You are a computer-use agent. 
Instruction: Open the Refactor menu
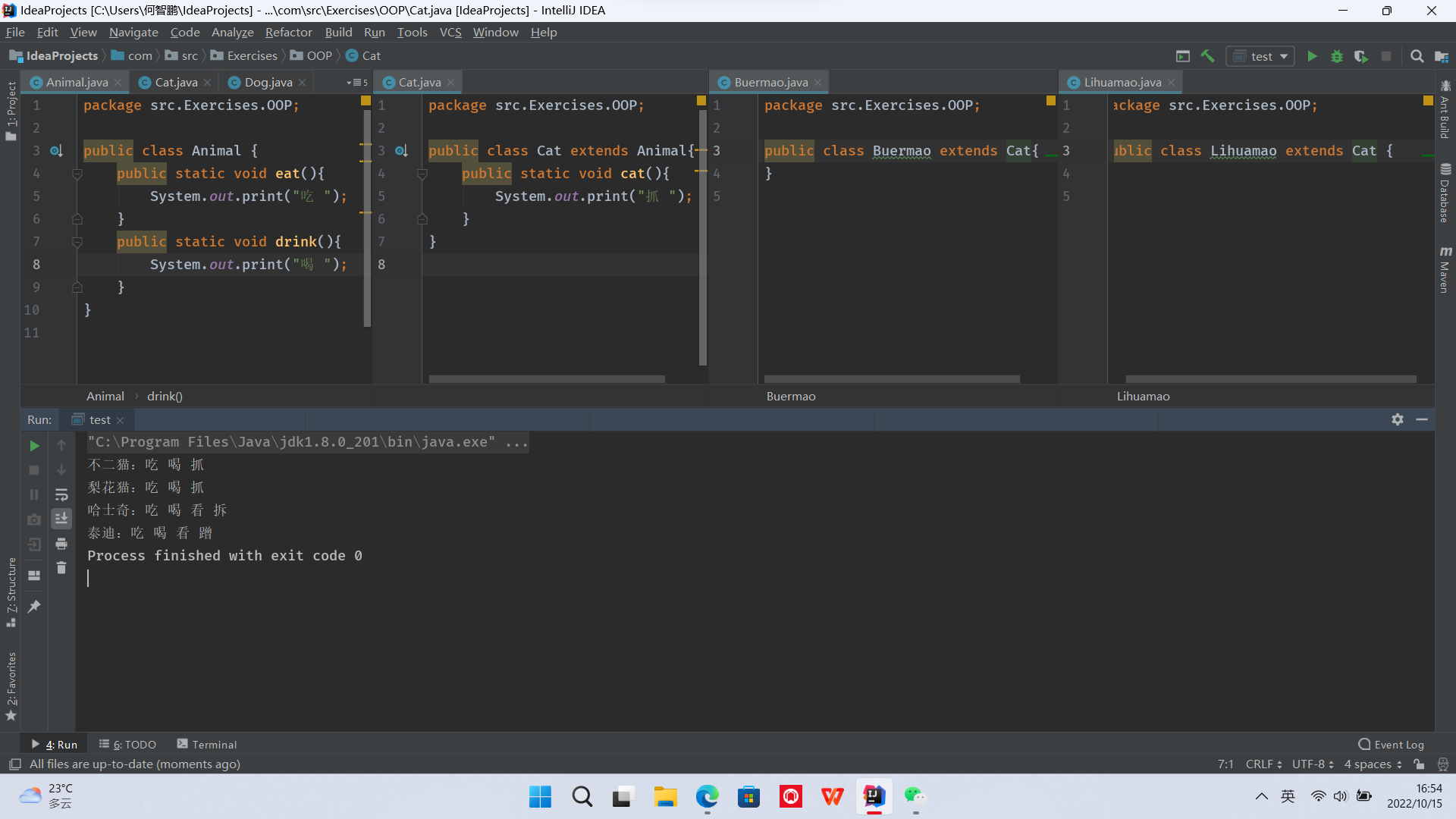(288, 32)
